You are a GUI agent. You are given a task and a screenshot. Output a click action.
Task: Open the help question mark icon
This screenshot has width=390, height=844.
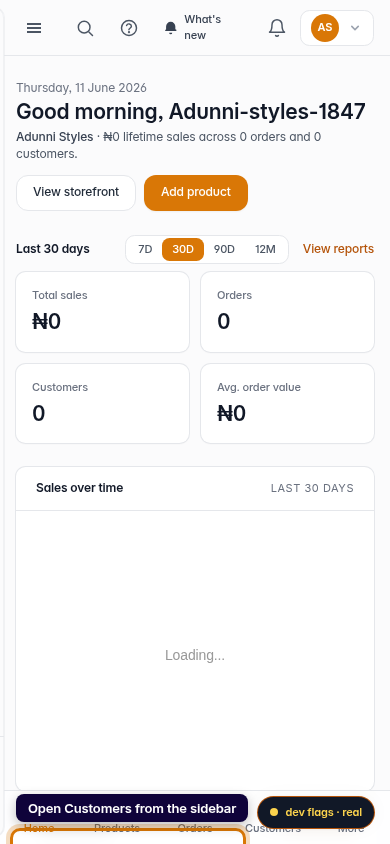click(x=129, y=28)
